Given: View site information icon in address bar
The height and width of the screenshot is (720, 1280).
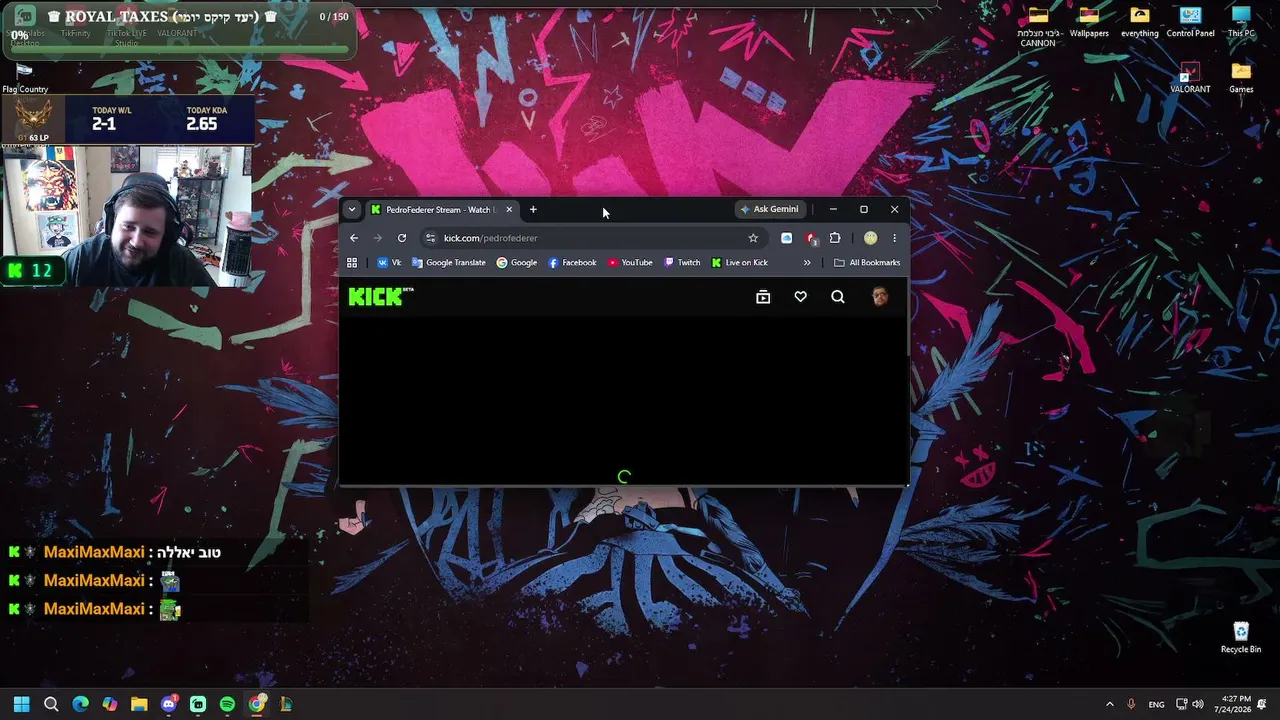Looking at the screenshot, I should tap(430, 238).
